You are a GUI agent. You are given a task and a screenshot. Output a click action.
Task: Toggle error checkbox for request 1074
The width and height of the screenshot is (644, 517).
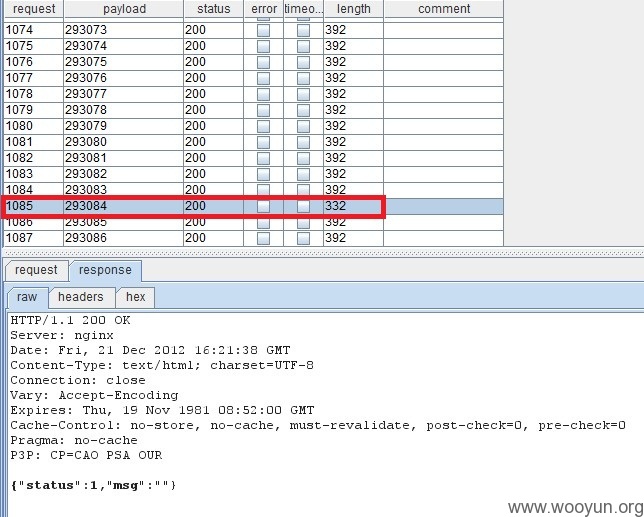click(263, 30)
